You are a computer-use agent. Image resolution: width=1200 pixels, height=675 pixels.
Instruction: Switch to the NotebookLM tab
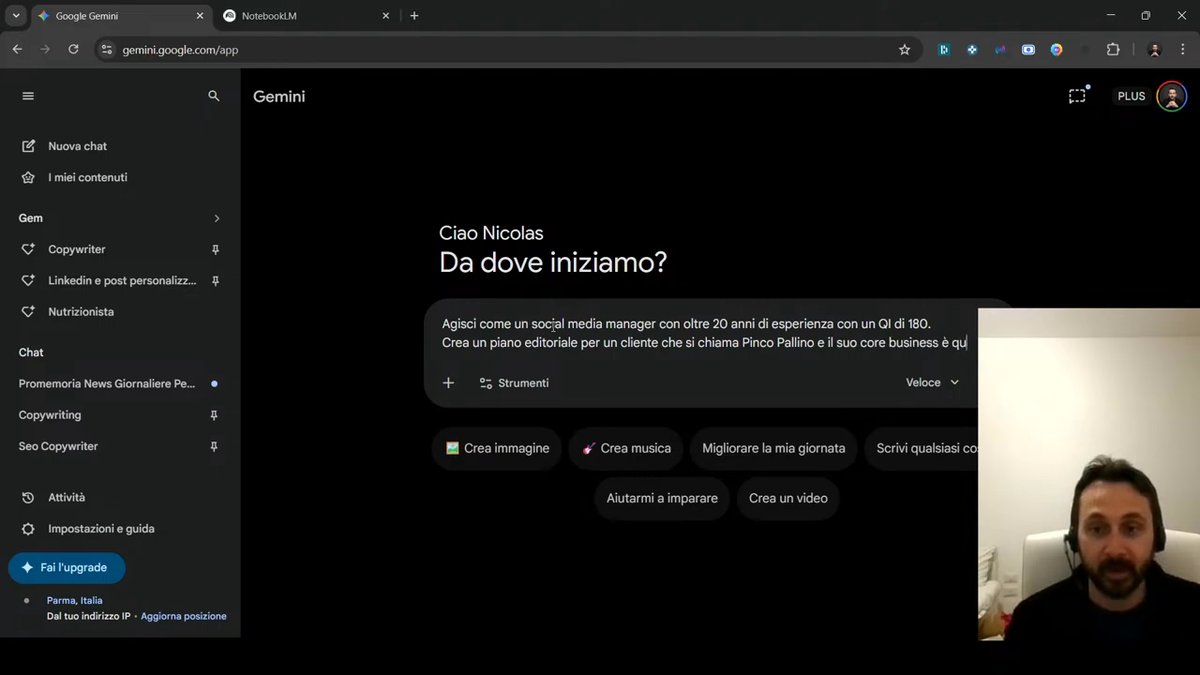300,16
